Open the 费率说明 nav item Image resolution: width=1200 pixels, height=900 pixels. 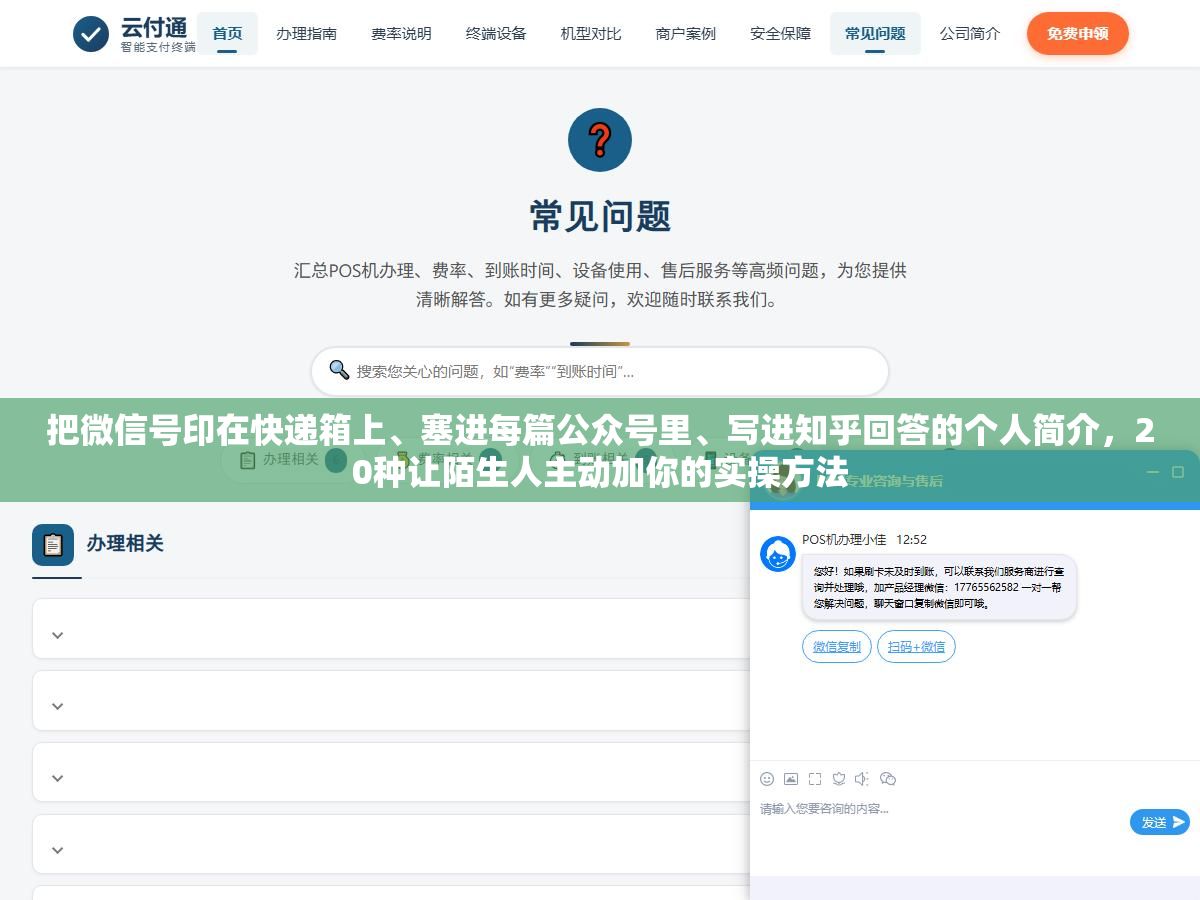click(x=401, y=33)
